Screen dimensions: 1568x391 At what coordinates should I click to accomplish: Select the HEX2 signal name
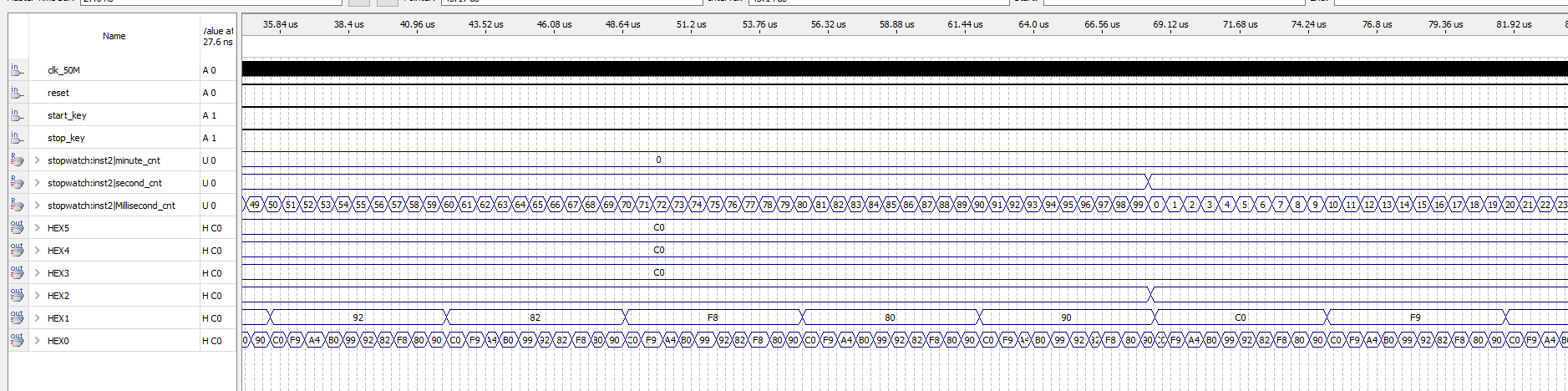click(x=58, y=296)
